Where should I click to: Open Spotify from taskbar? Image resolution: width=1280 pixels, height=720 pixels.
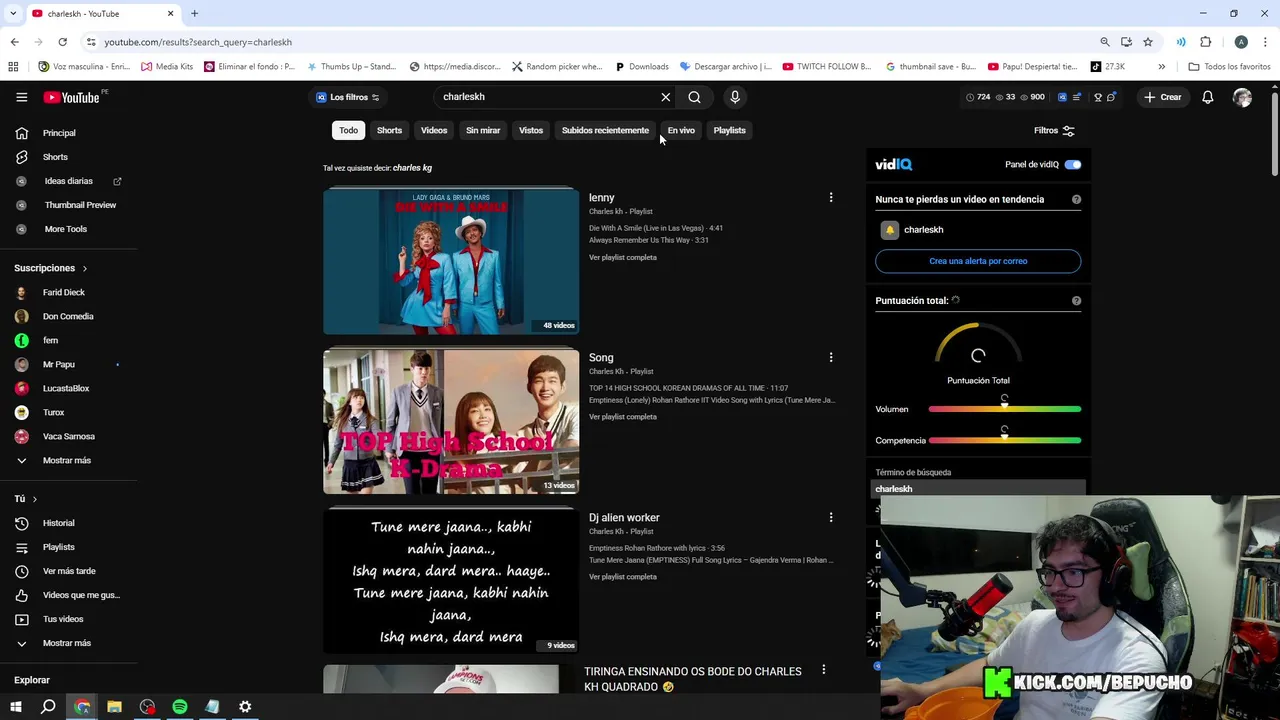coord(180,707)
